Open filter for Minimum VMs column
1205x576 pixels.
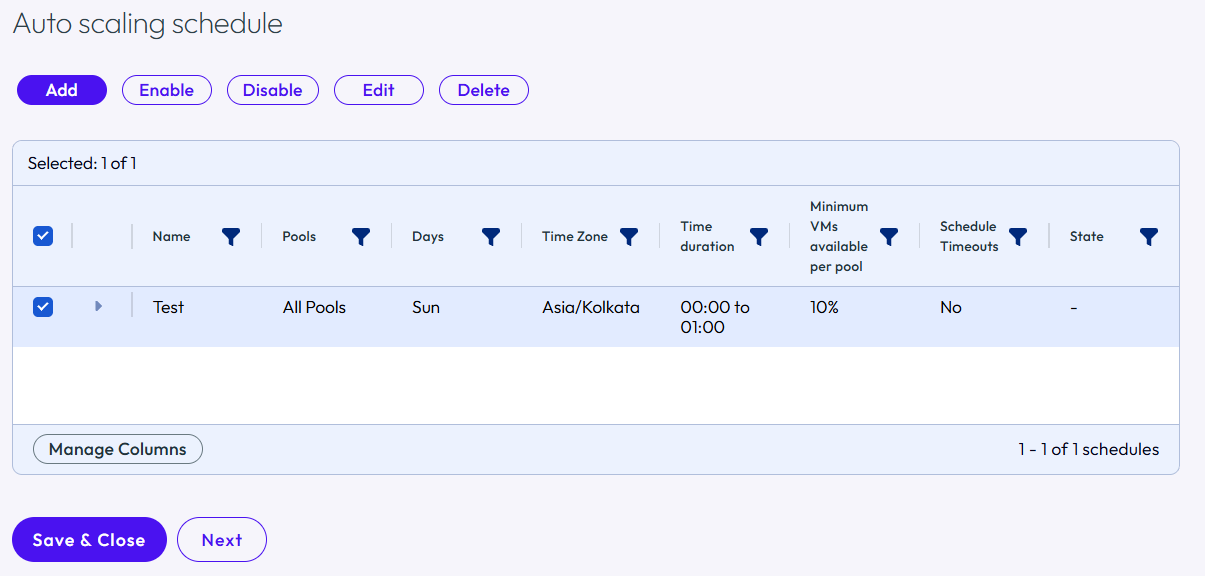pos(889,237)
